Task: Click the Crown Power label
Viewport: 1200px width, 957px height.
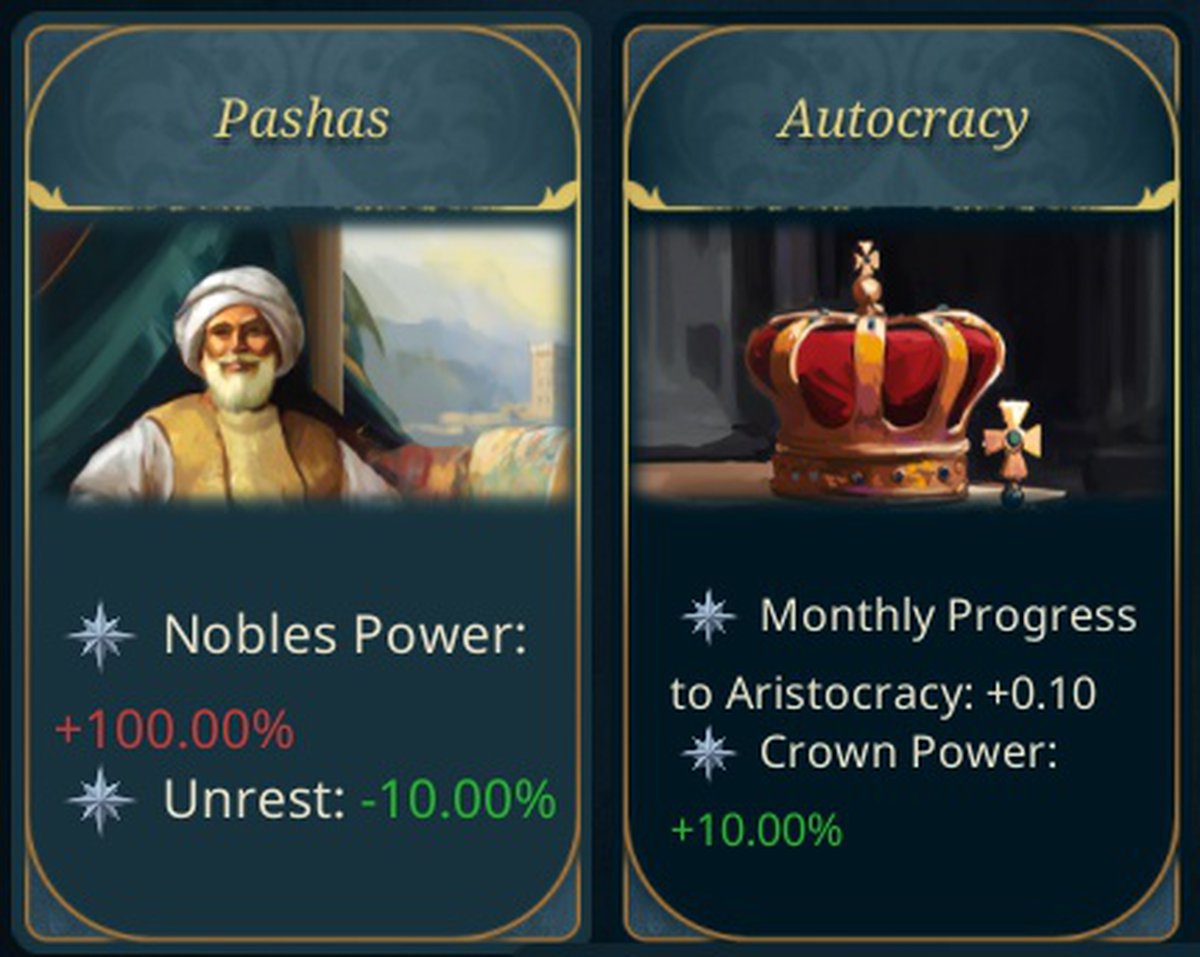Action: (x=907, y=754)
